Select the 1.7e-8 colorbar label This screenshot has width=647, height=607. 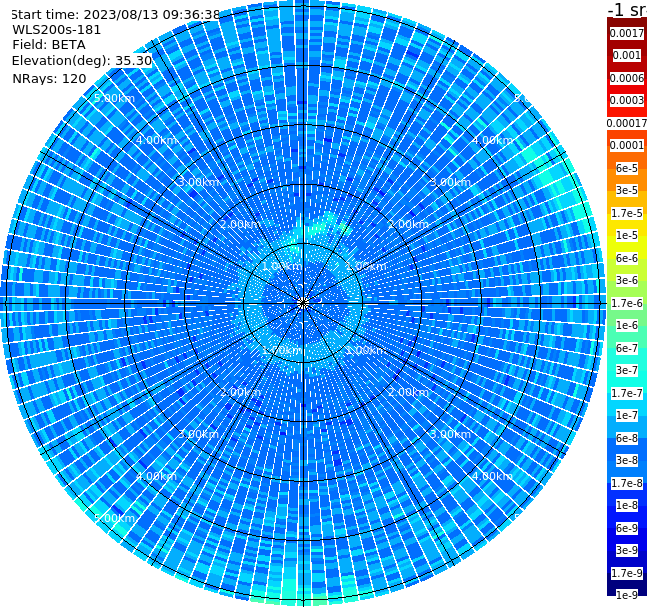(627, 483)
